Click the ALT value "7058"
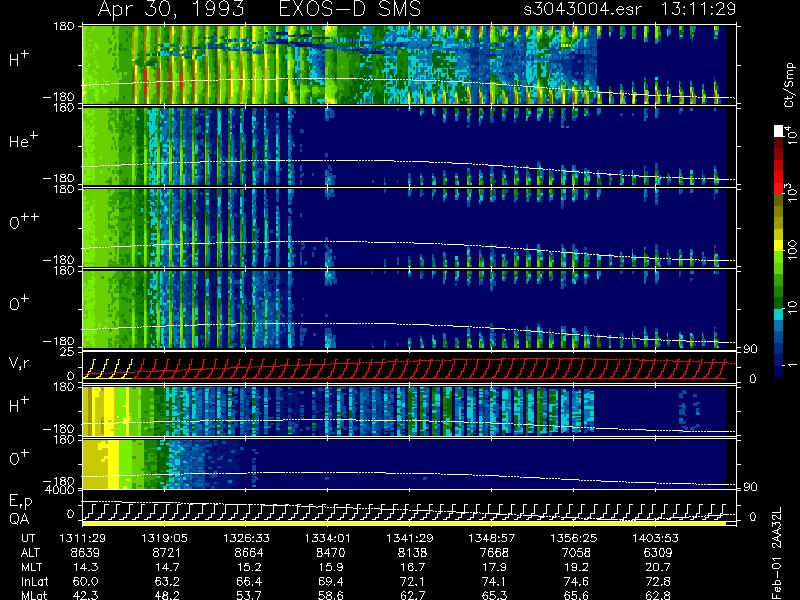This screenshot has height=600, width=800. coord(576,553)
